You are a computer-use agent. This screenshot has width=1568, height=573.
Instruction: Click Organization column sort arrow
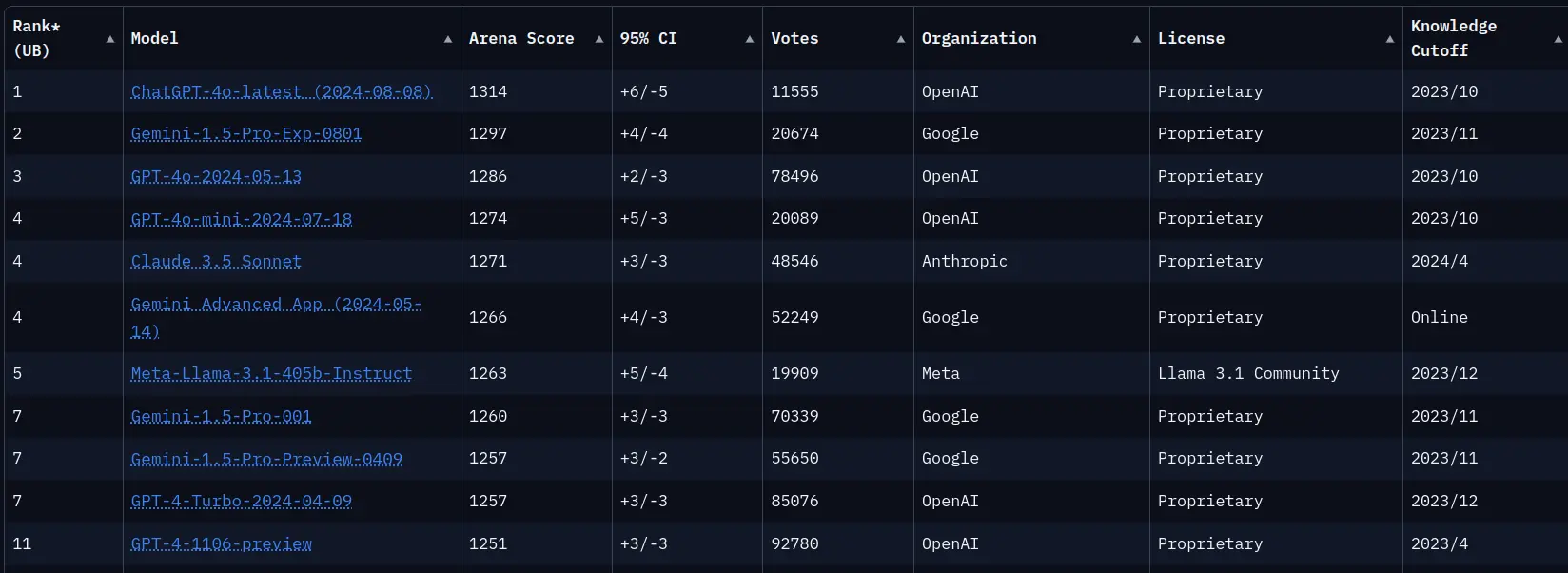(1137, 39)
